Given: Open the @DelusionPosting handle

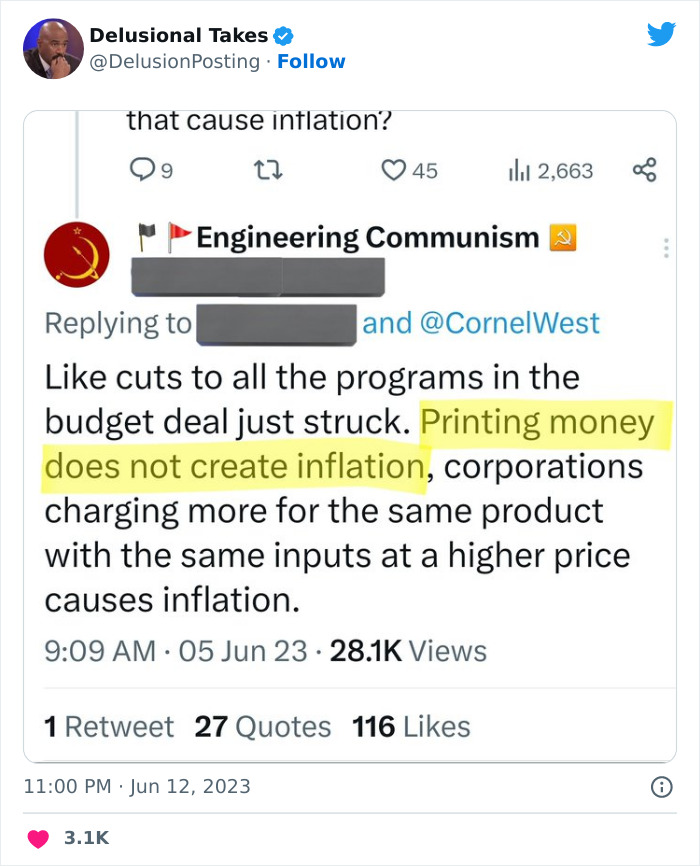Looking at the screenshot, I should coord(176,61).
